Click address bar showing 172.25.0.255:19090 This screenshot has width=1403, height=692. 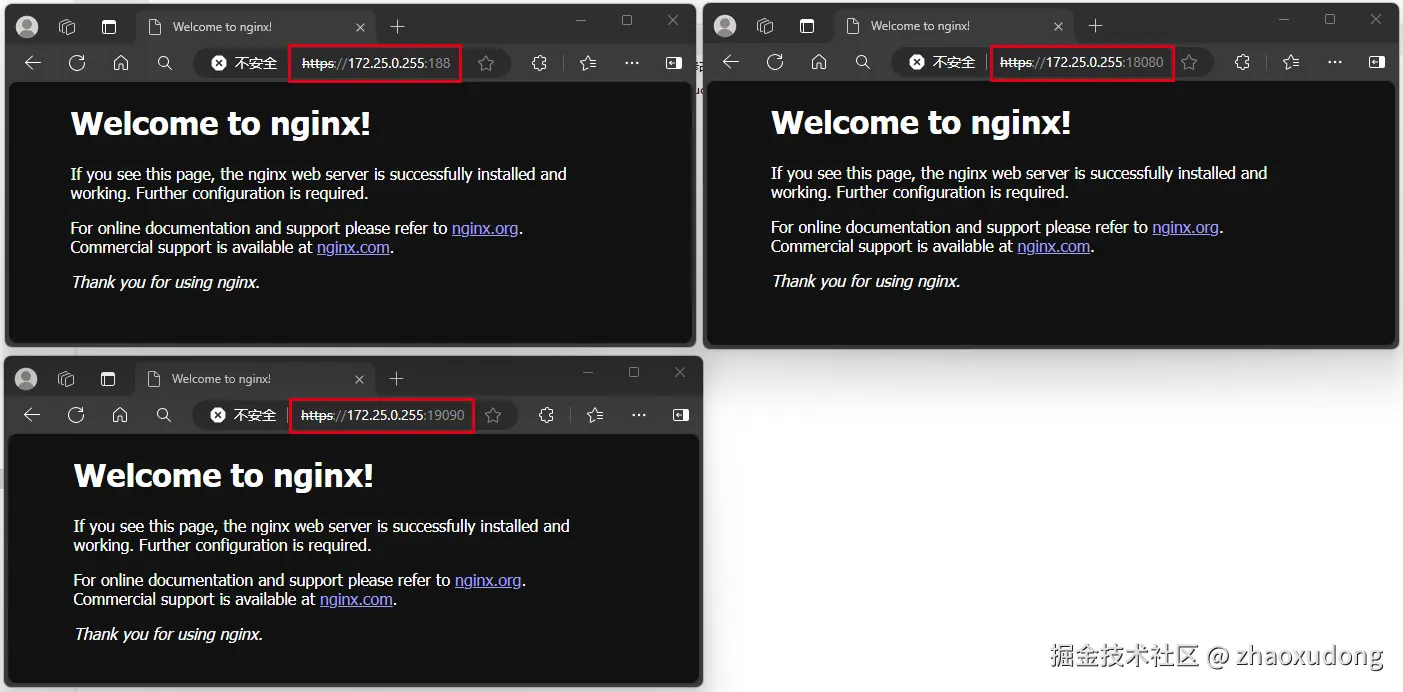click(381, 415)
